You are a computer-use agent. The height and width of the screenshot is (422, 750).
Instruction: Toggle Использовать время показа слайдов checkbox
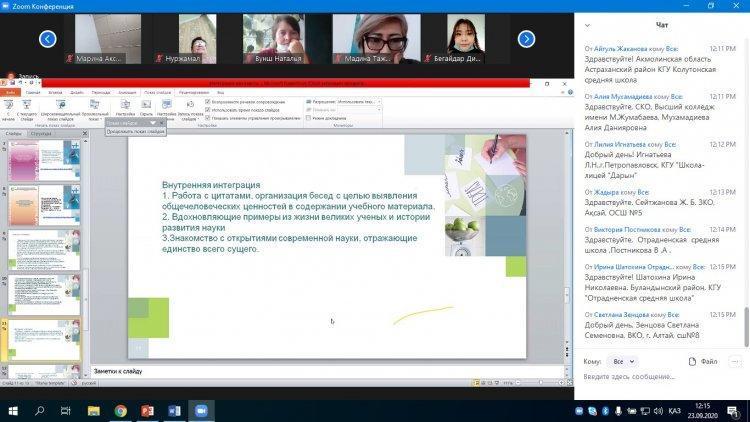coord(208,110)
